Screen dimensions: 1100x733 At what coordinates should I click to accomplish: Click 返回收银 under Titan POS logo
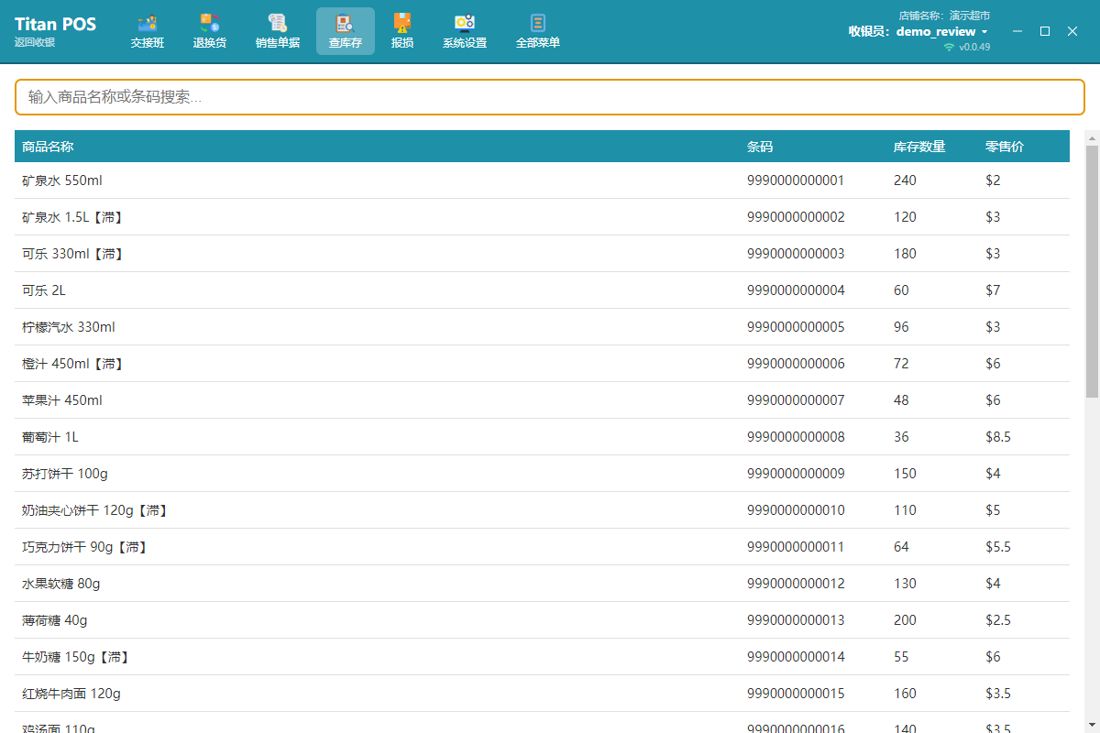34,42
